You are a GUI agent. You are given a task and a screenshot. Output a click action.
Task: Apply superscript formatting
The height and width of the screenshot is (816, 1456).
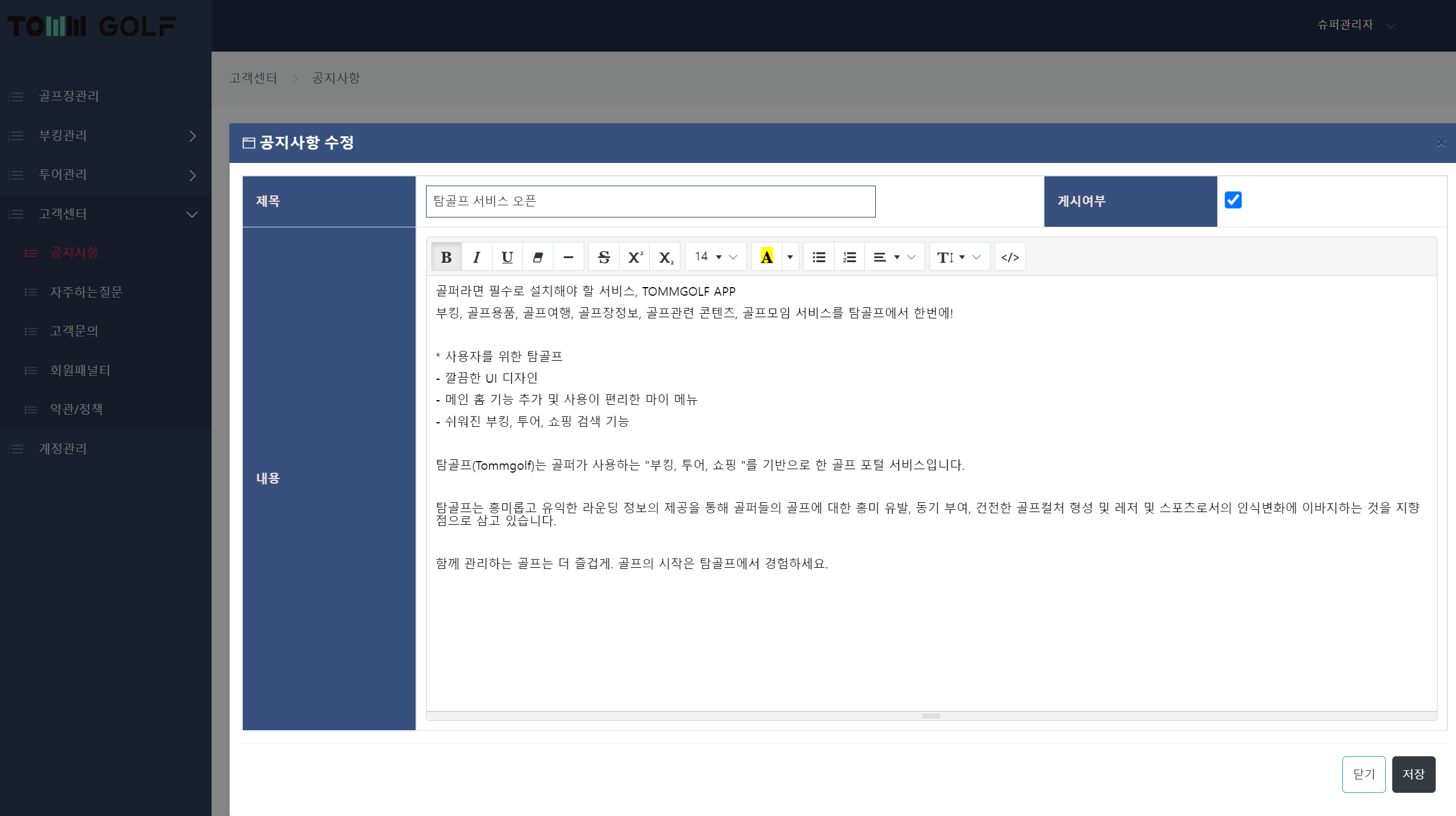[635, 257]
